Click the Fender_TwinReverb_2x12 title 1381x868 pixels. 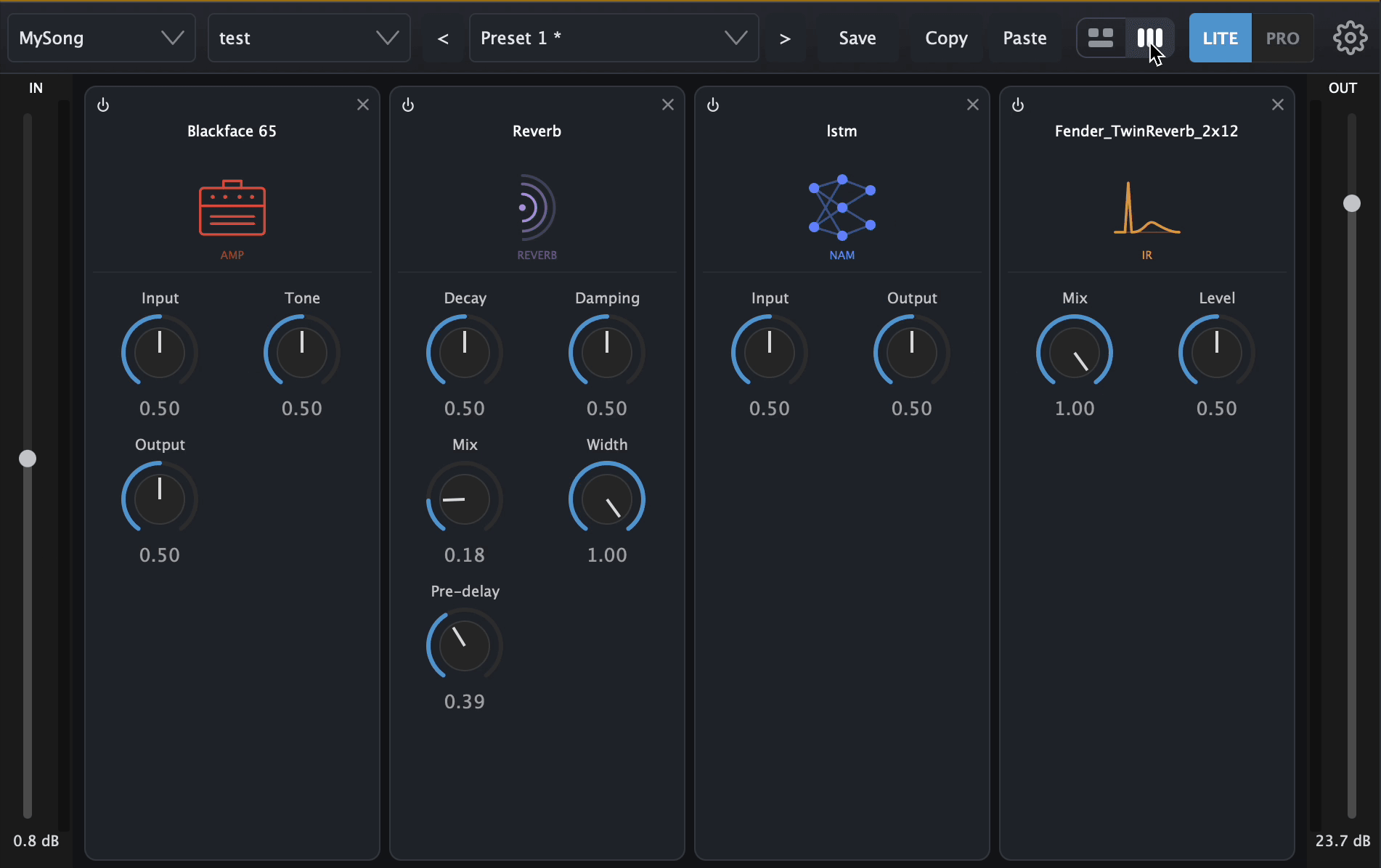tap(1146, 131)
